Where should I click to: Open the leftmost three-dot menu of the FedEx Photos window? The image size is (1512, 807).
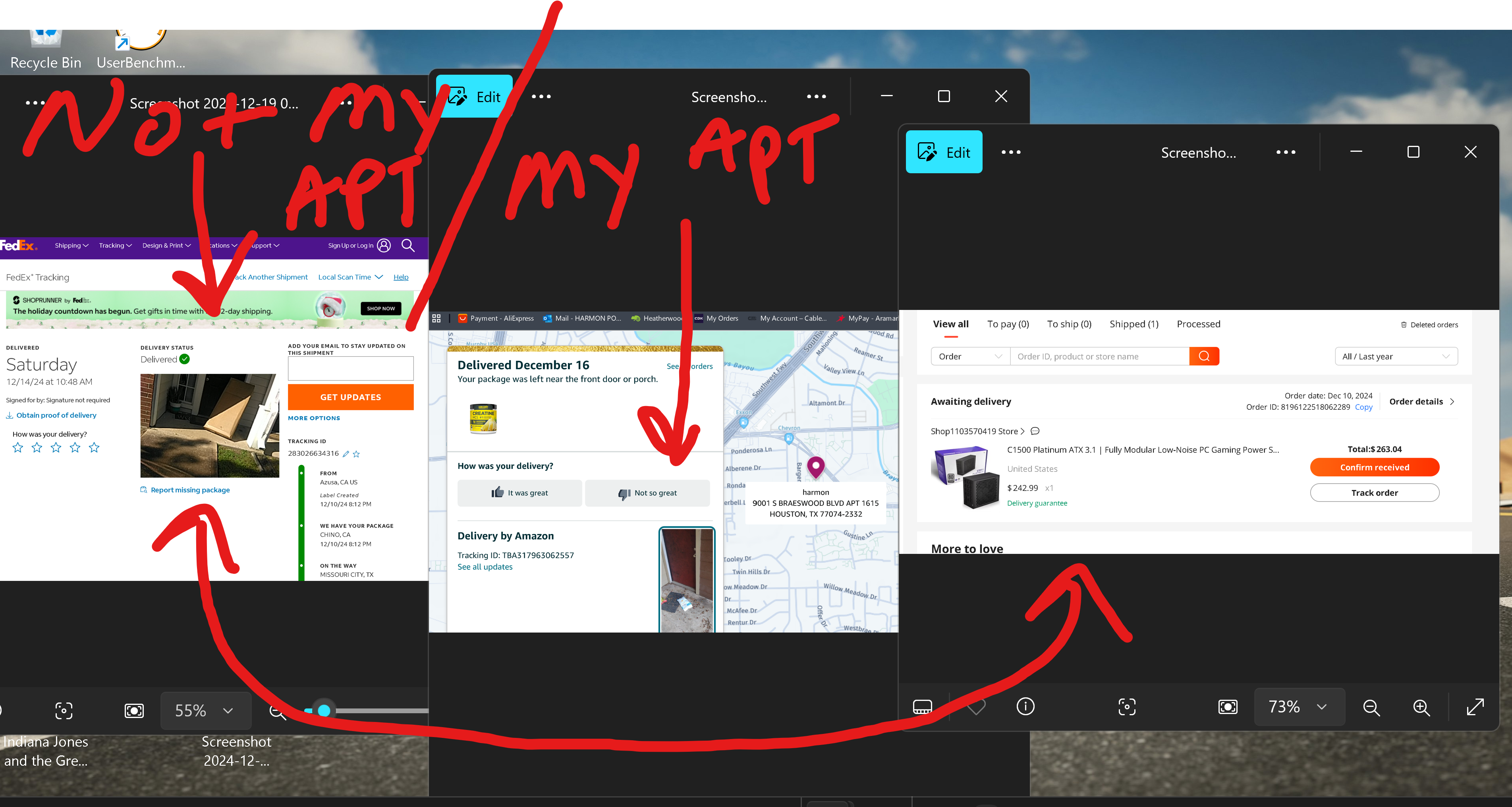35,103
